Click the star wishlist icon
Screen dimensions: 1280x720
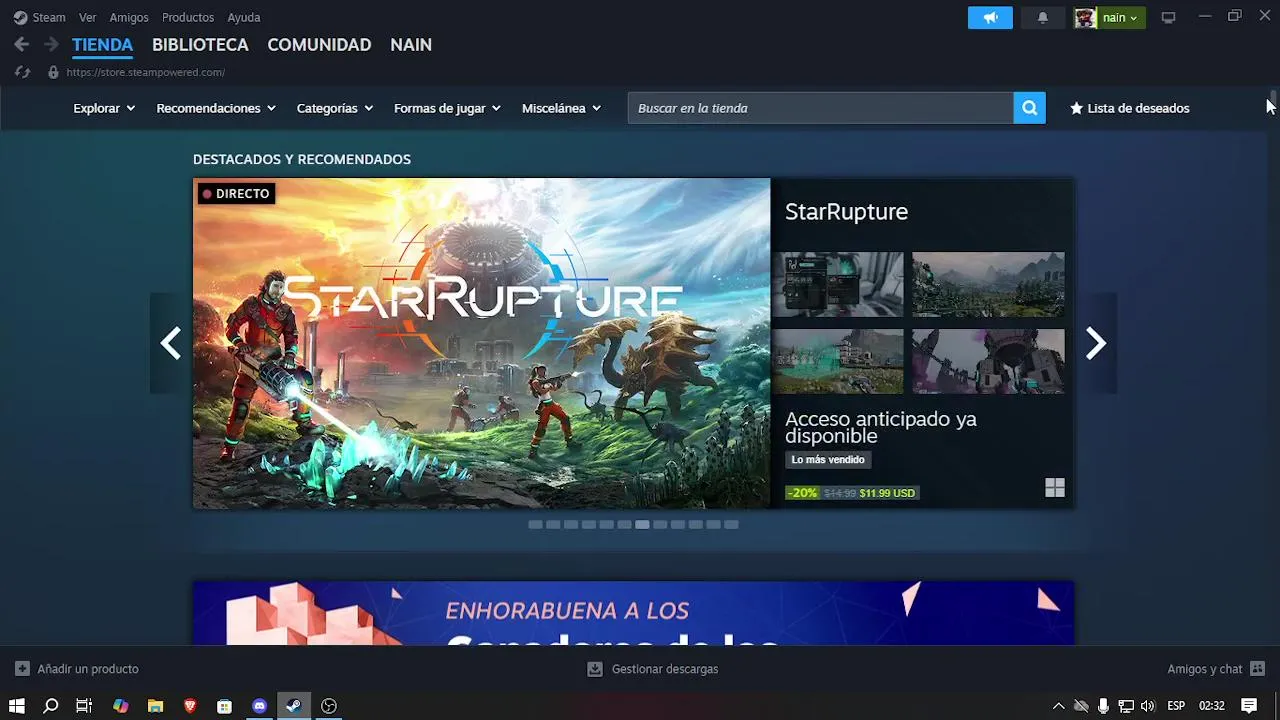[x=1076, y=108]
